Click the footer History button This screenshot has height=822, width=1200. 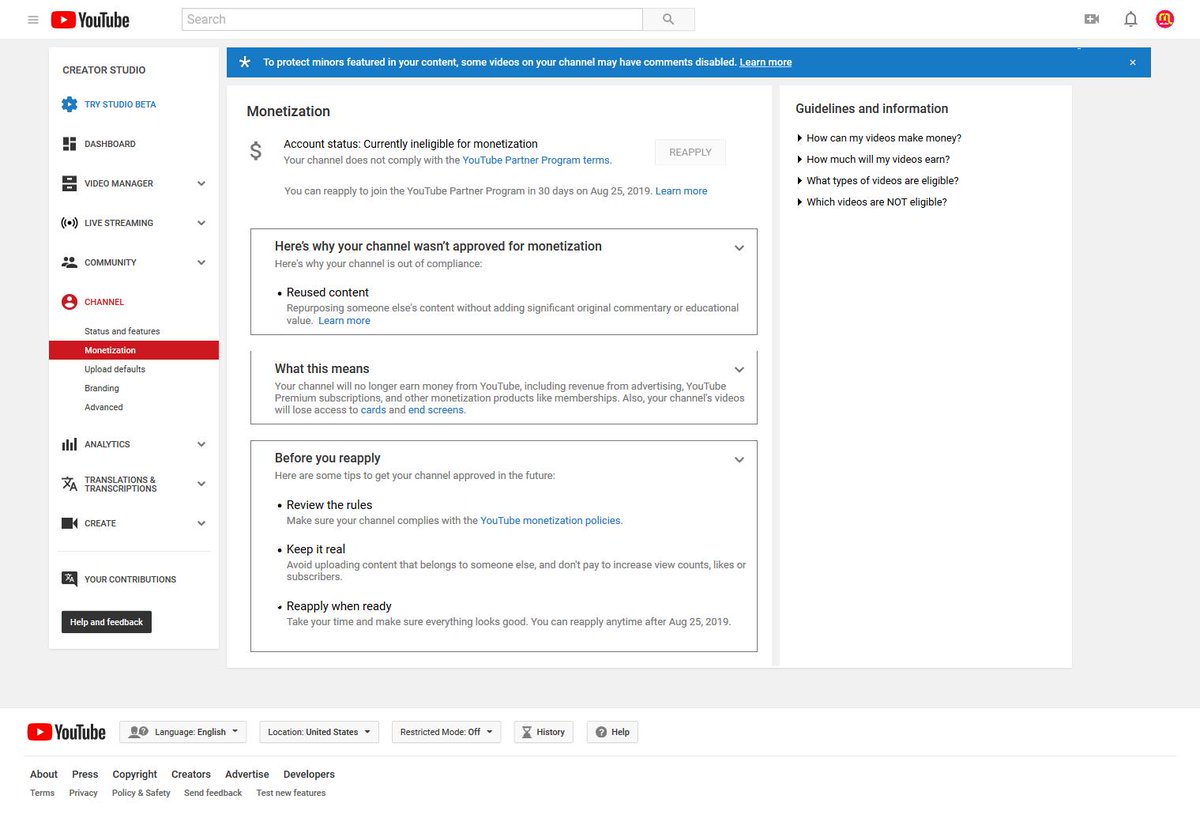click(x=544, y=732)
